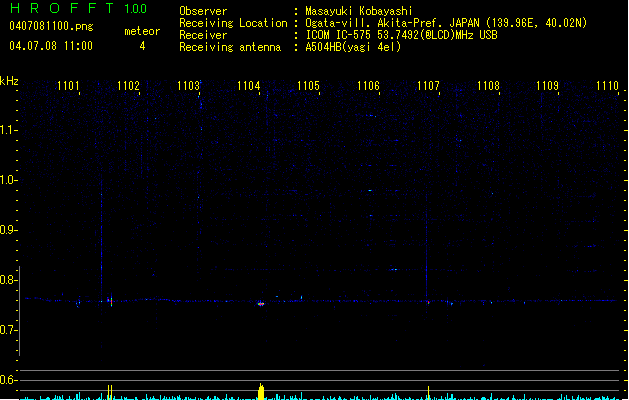The height and width of the screenshot is (400, 629).
Task: Click the meteor label
Action: pyautogui.click(x=142, y=31)
